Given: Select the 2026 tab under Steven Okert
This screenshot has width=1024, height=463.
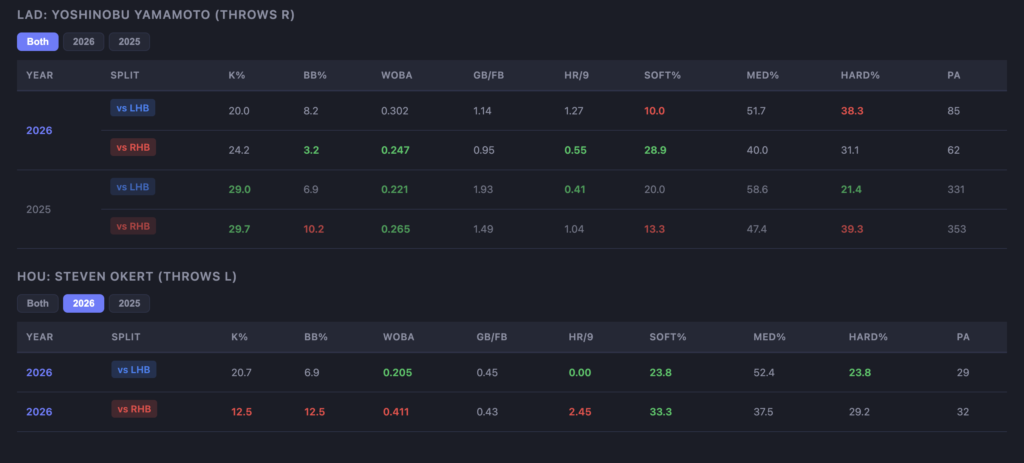Looking at the screenshot, I should [x=84, y=304].
